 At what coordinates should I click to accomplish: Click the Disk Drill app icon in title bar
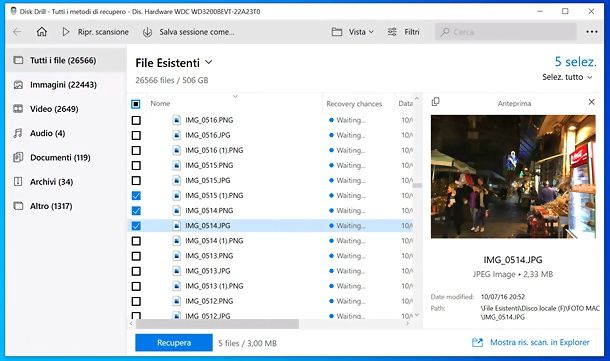coord(14,11)
